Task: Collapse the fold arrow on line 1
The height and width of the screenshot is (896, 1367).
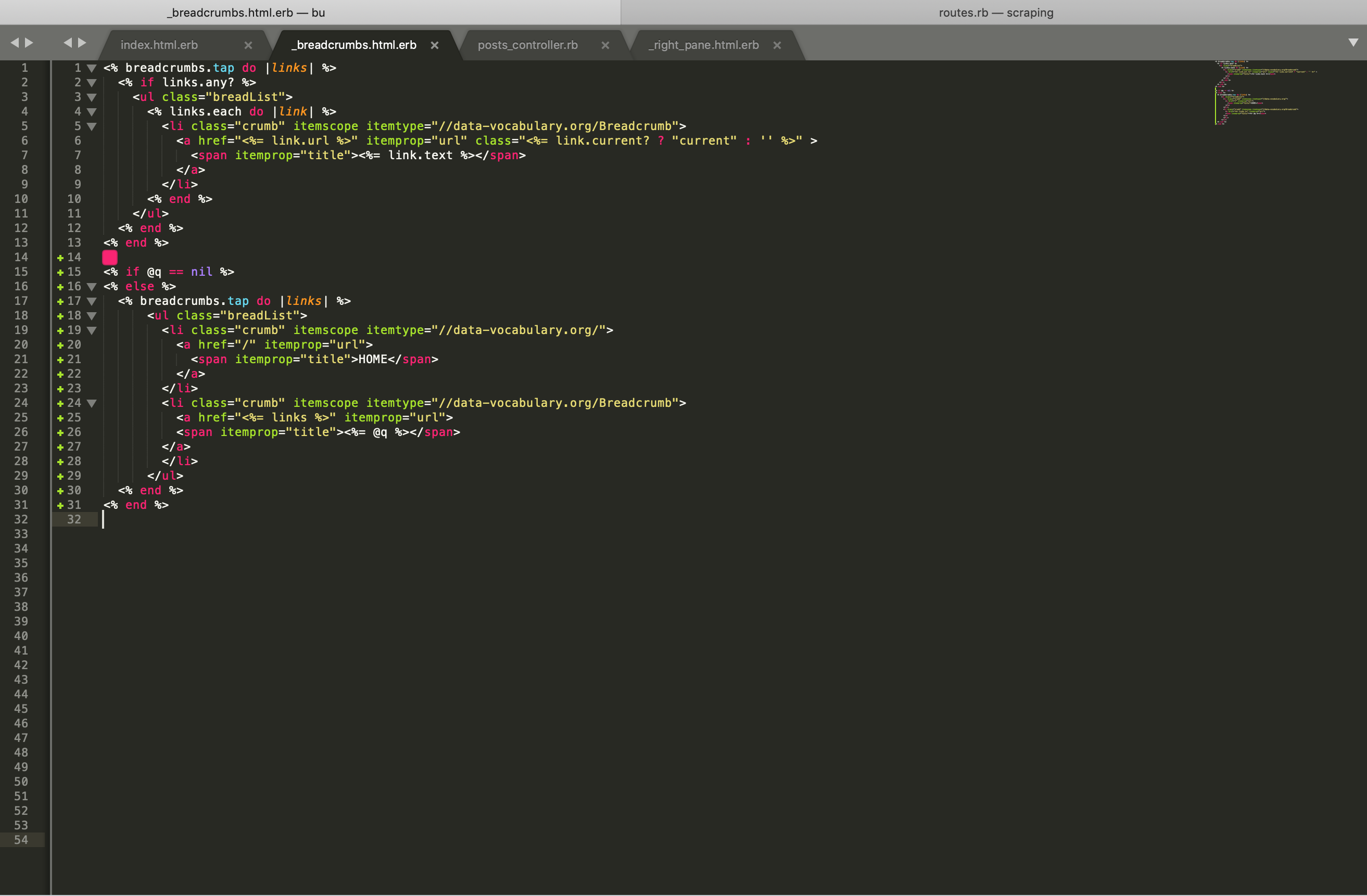Action: pyautogui.click(x=91, y=68)
